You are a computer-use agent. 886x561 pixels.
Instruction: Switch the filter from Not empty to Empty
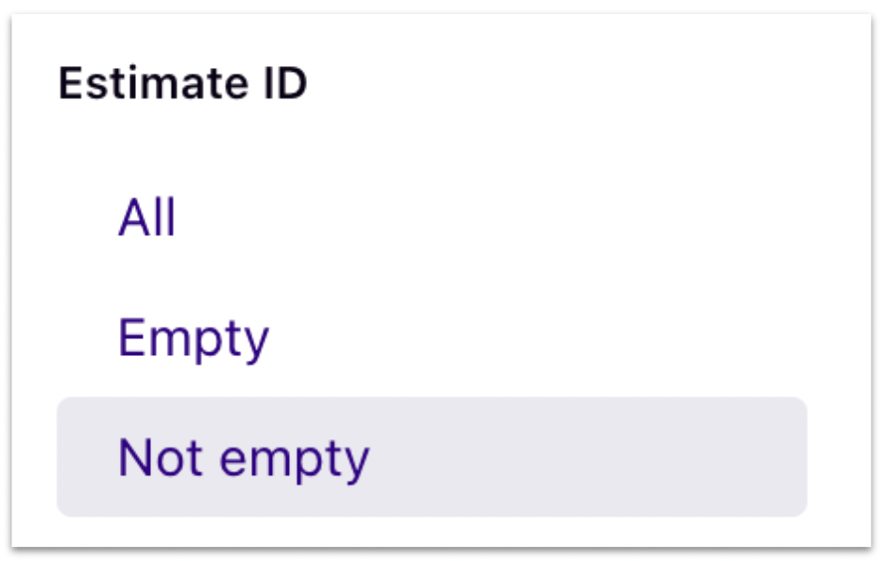(432, 338)
